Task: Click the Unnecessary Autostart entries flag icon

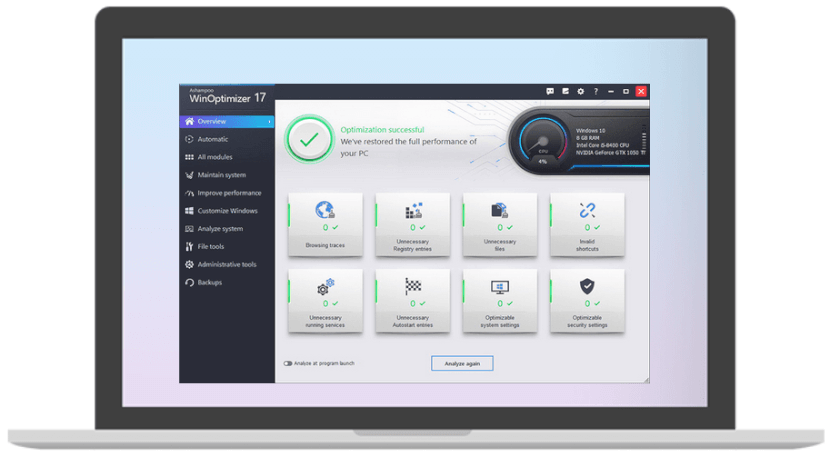Action: tap(413, 286)
